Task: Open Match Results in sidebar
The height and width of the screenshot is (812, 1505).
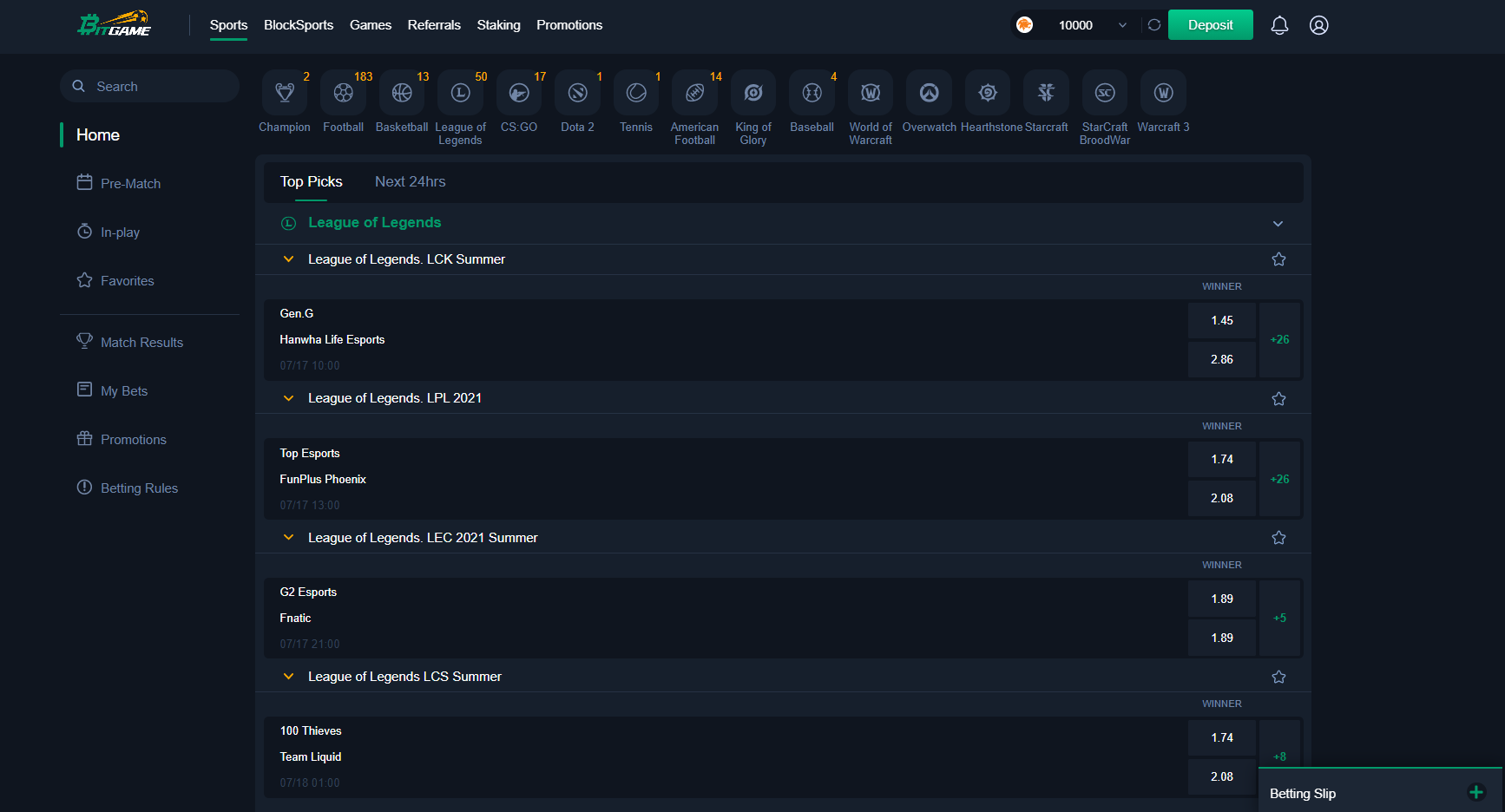Action: [130, 342]
